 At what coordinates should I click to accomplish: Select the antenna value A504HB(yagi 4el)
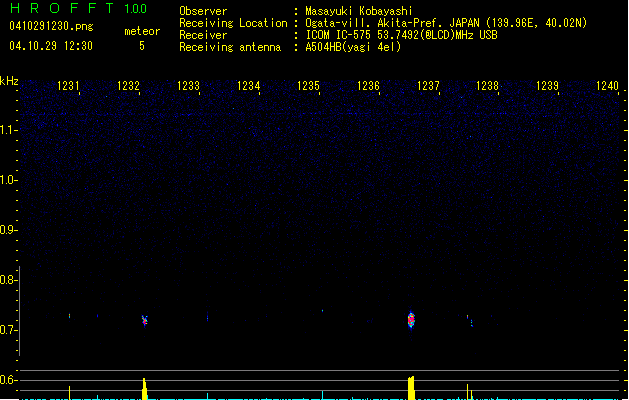click(x=353, y=47)
